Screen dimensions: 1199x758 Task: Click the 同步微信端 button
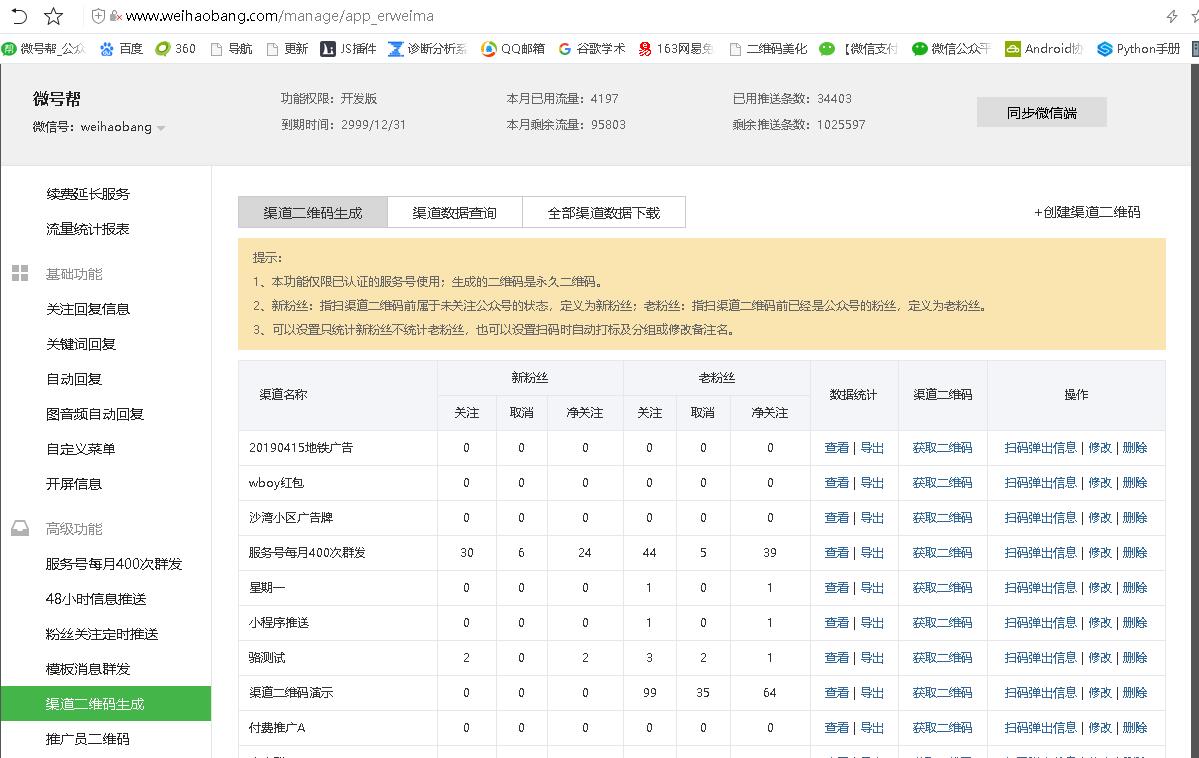[1041, 112]
